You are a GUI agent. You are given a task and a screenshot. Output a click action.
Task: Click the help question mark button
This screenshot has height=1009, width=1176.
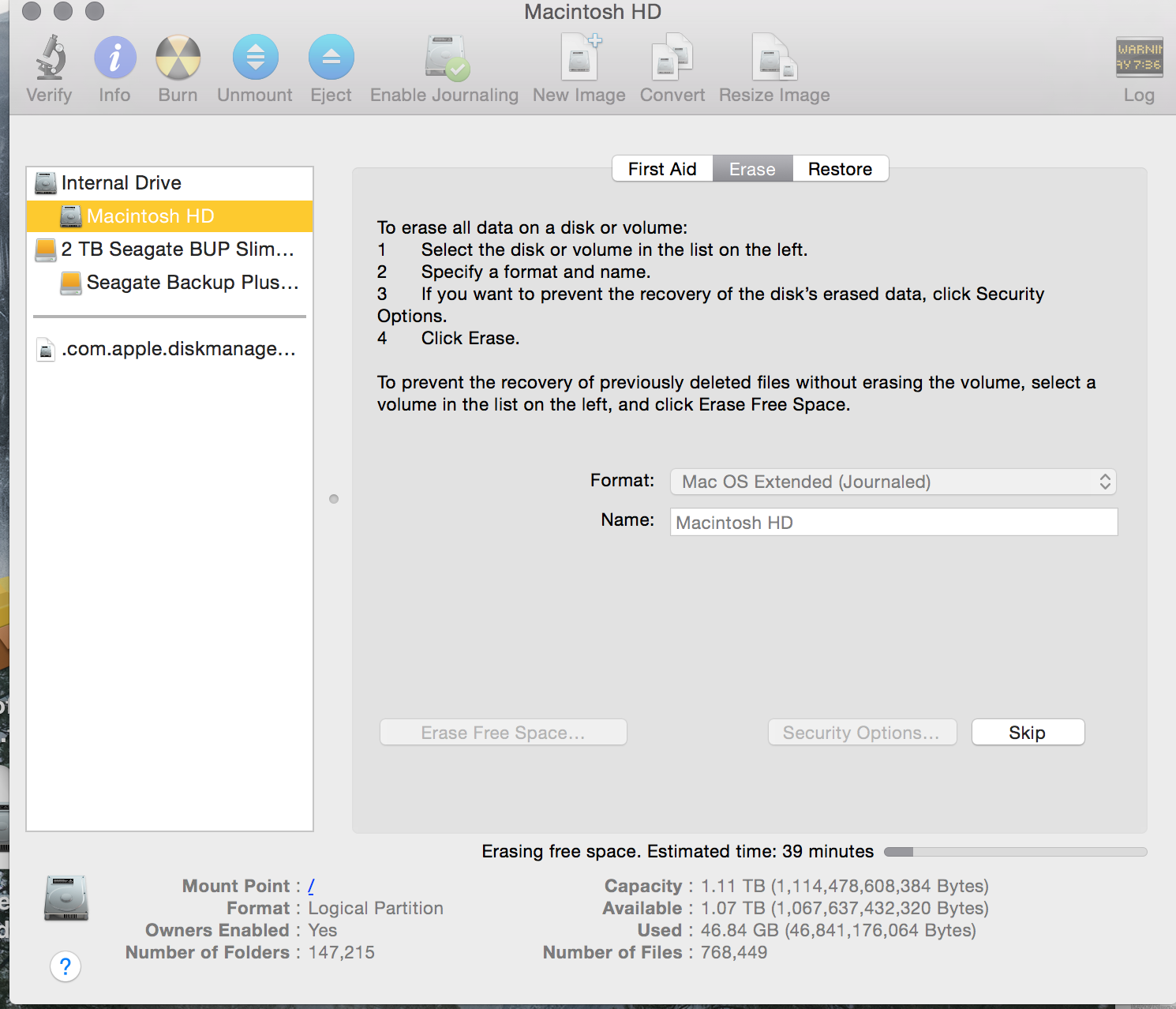(x=66, y=966)
